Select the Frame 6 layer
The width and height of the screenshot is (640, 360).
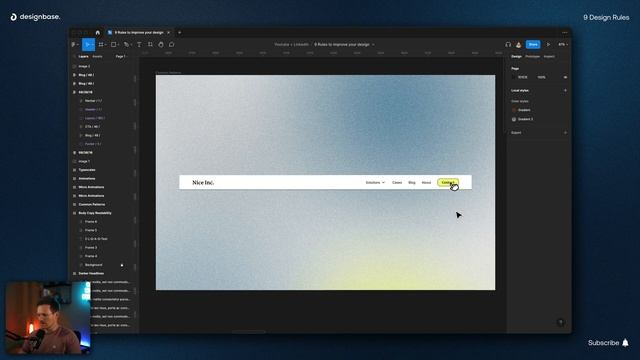tap(91, 222)
